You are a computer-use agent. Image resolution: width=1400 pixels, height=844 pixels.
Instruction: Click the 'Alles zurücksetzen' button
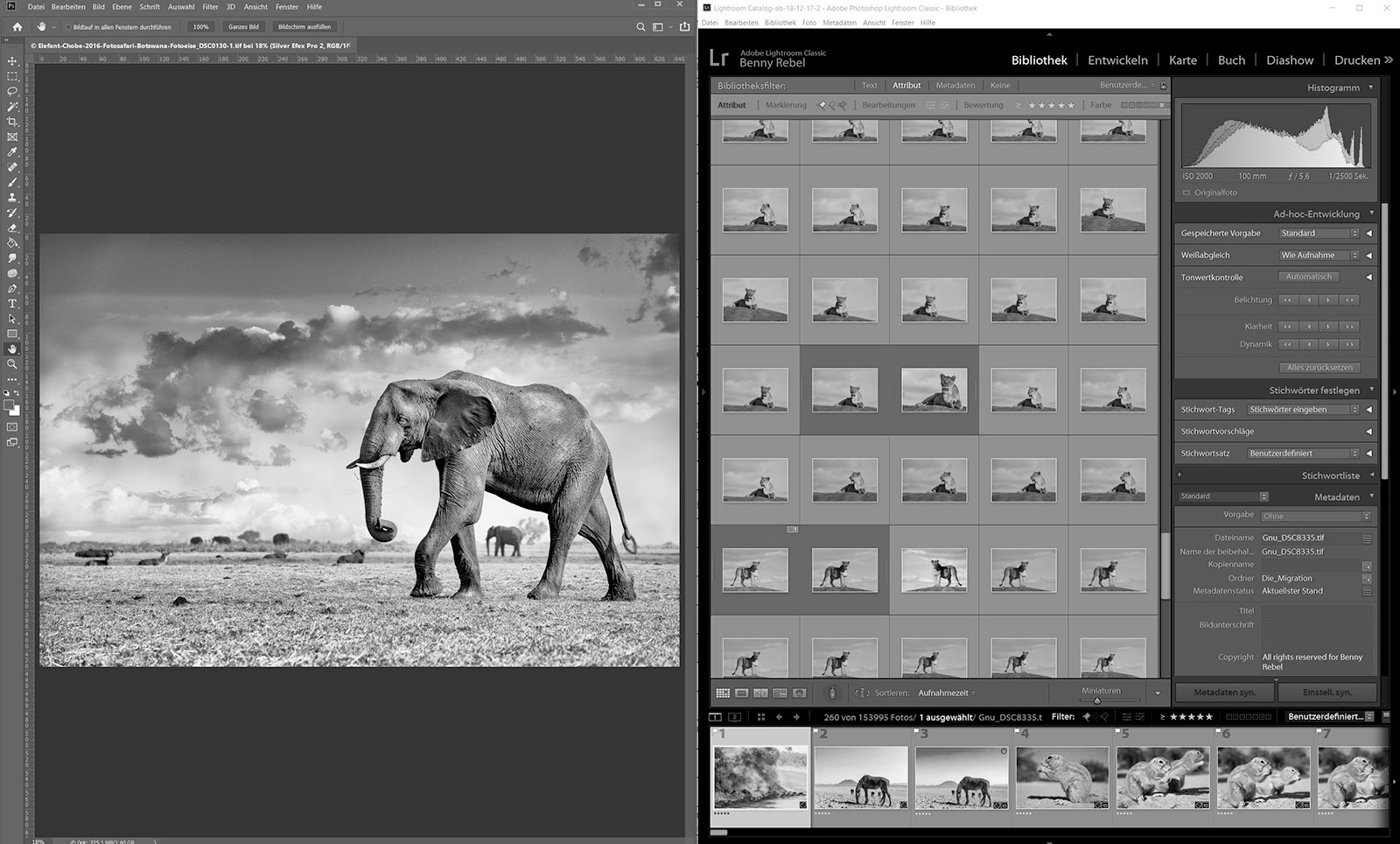coord(1319,368)
